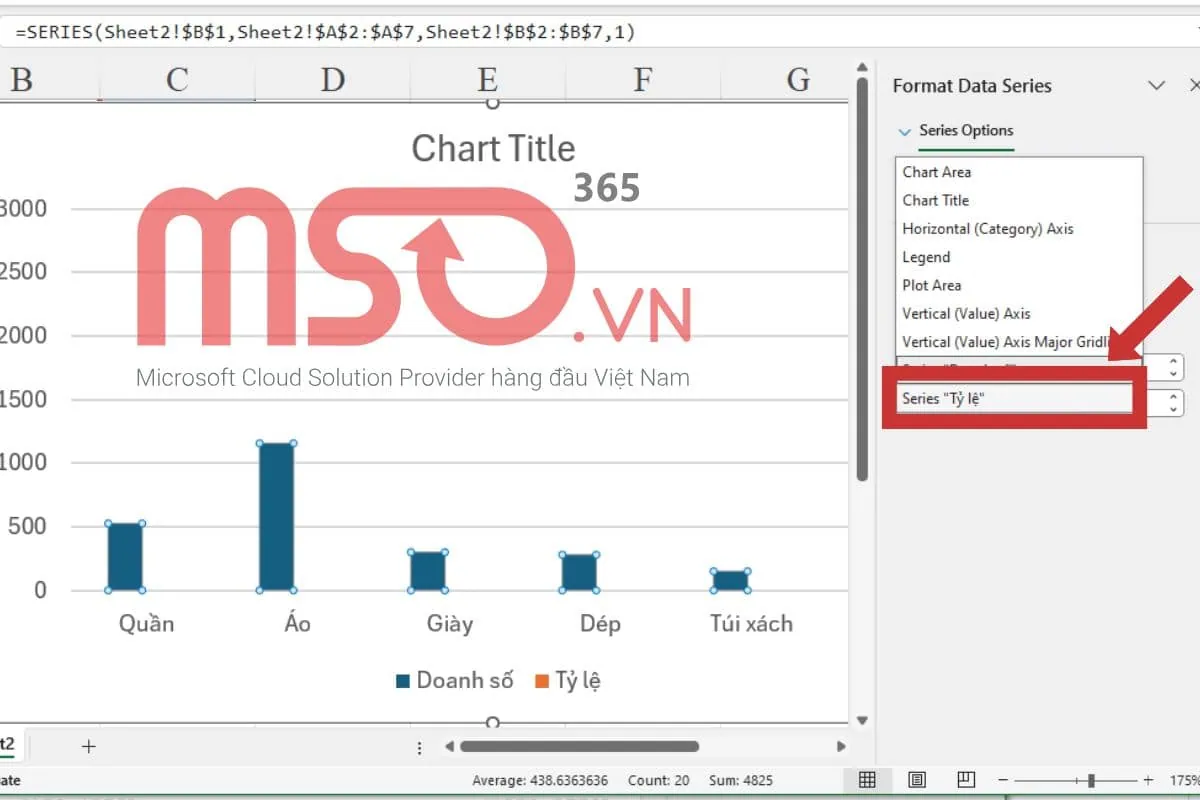The width and height of the screenshot is (1200, 800).
Task: Click the zoom in plus button
Action: (1148, 780)
